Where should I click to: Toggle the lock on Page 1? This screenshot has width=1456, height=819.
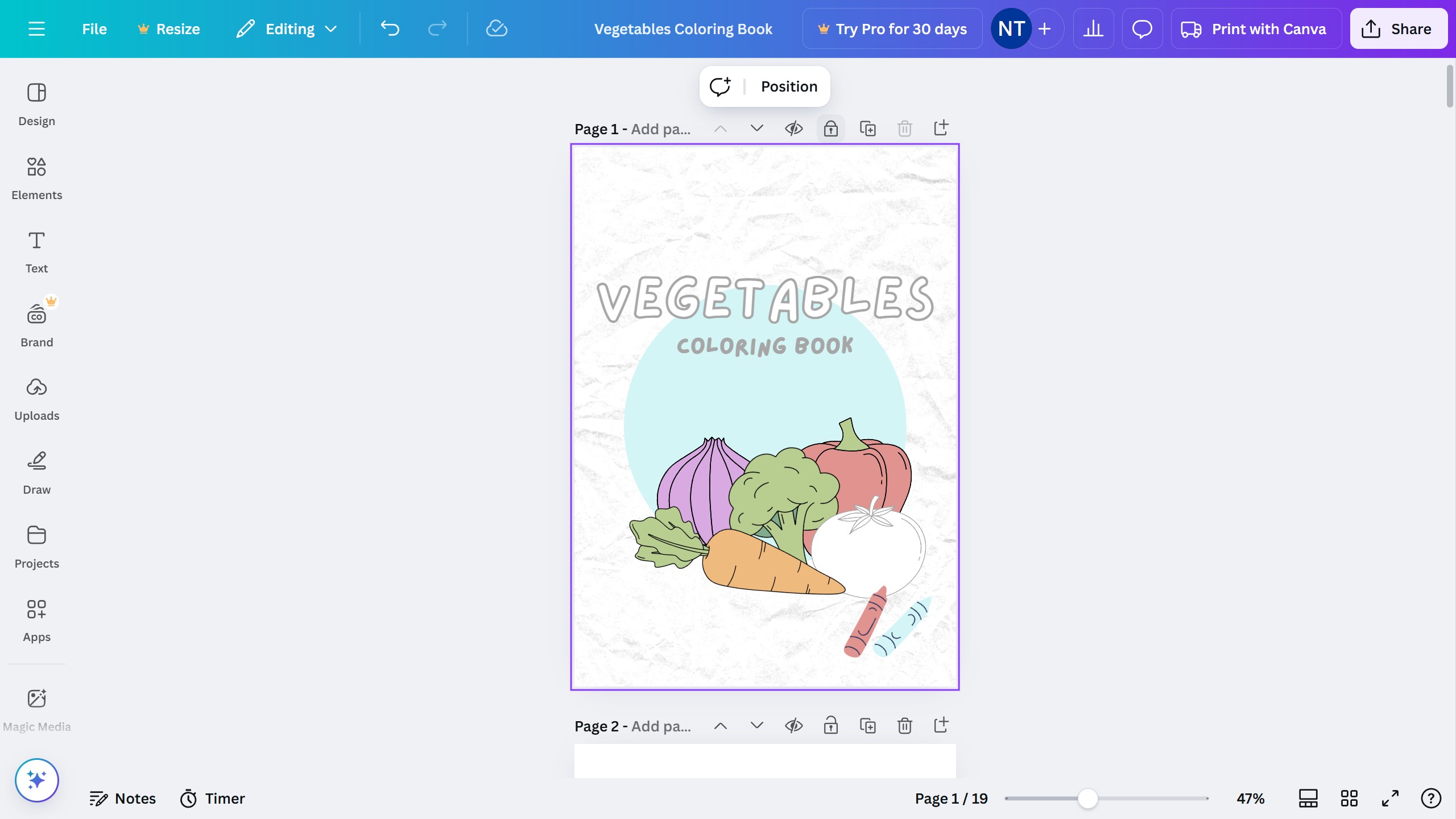pos(830,129)
